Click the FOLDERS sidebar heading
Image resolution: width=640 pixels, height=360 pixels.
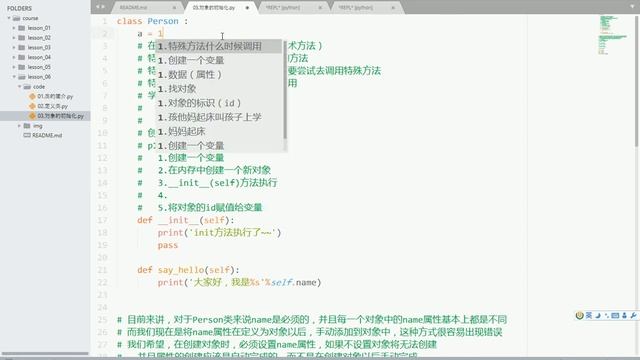click(x=19, y=8)
